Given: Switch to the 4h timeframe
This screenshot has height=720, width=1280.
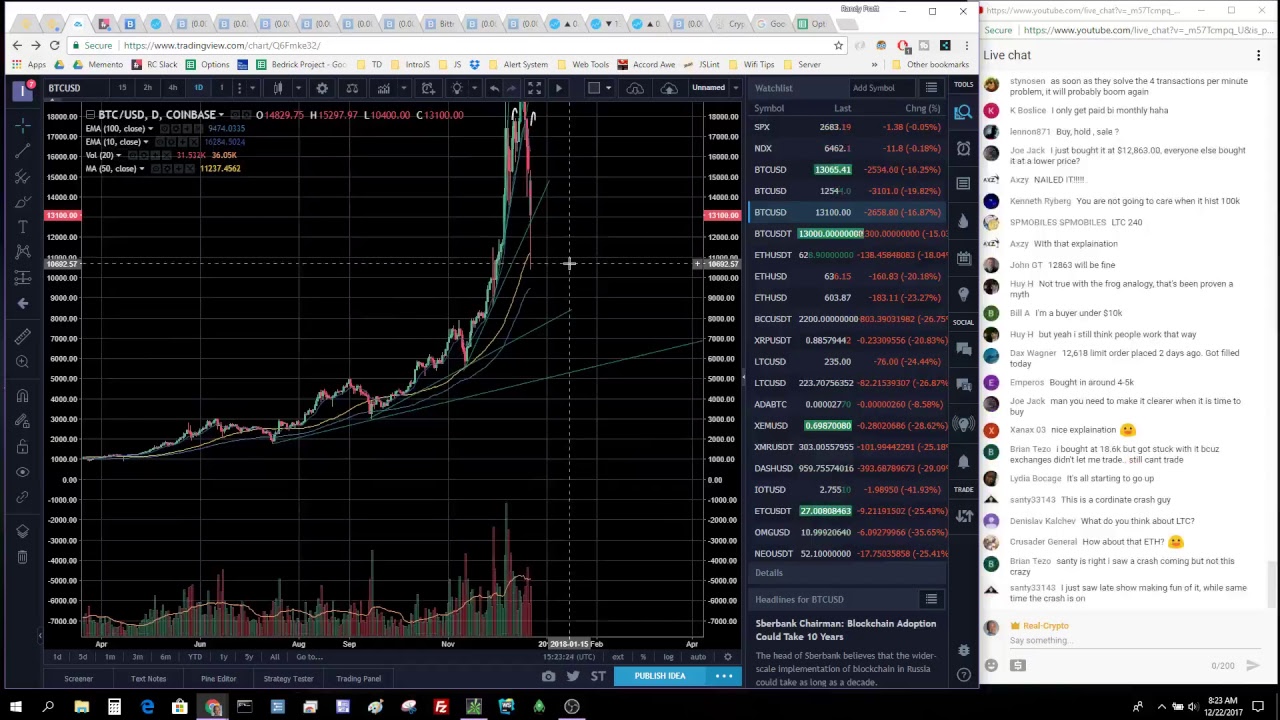Looking at the screenshot, I should click(x=172, y=88).
